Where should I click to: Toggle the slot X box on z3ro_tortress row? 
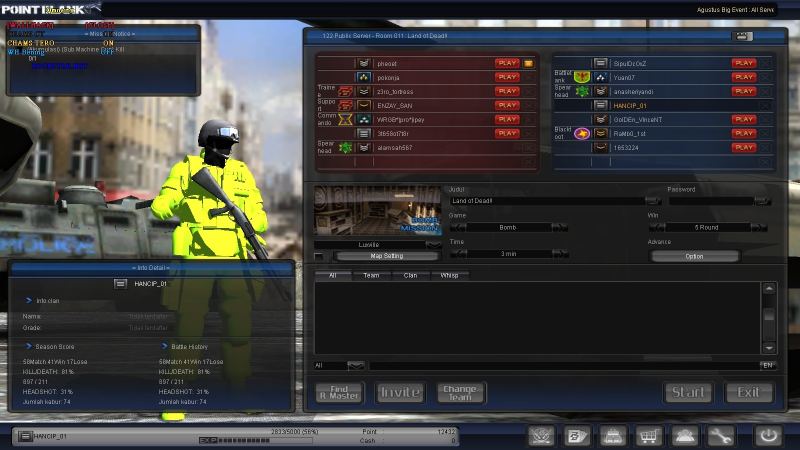pyautogui.click(x=529, y=91)
